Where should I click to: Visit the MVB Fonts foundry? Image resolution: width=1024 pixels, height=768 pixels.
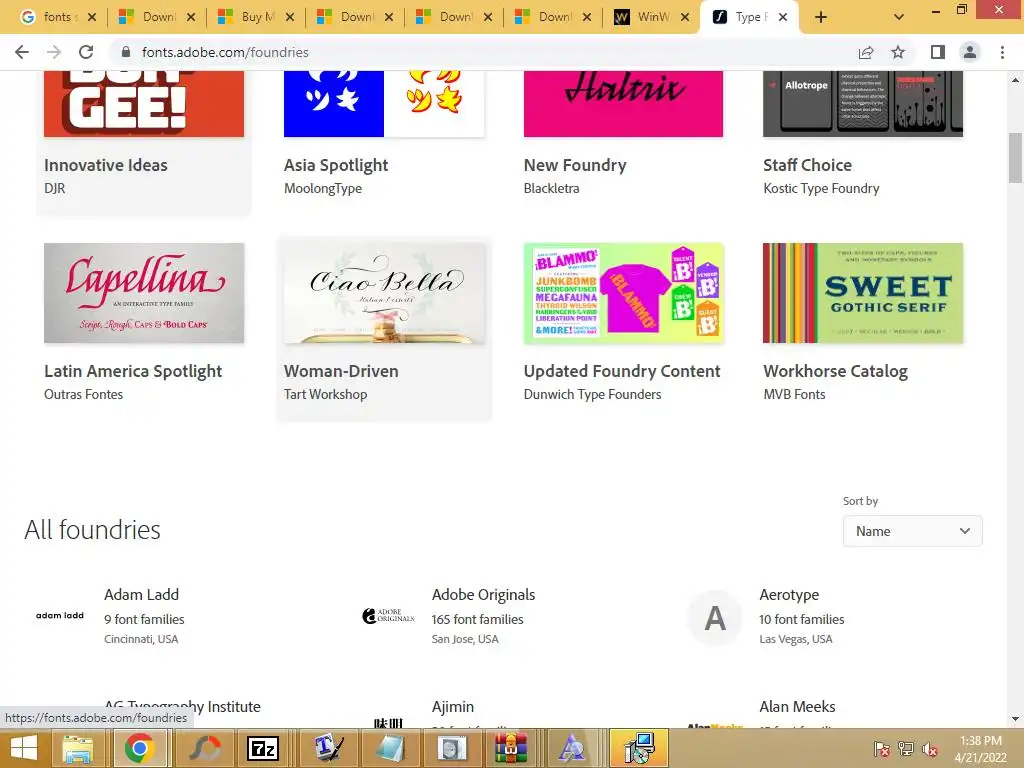pyautogui.click(x=794, y=394)
